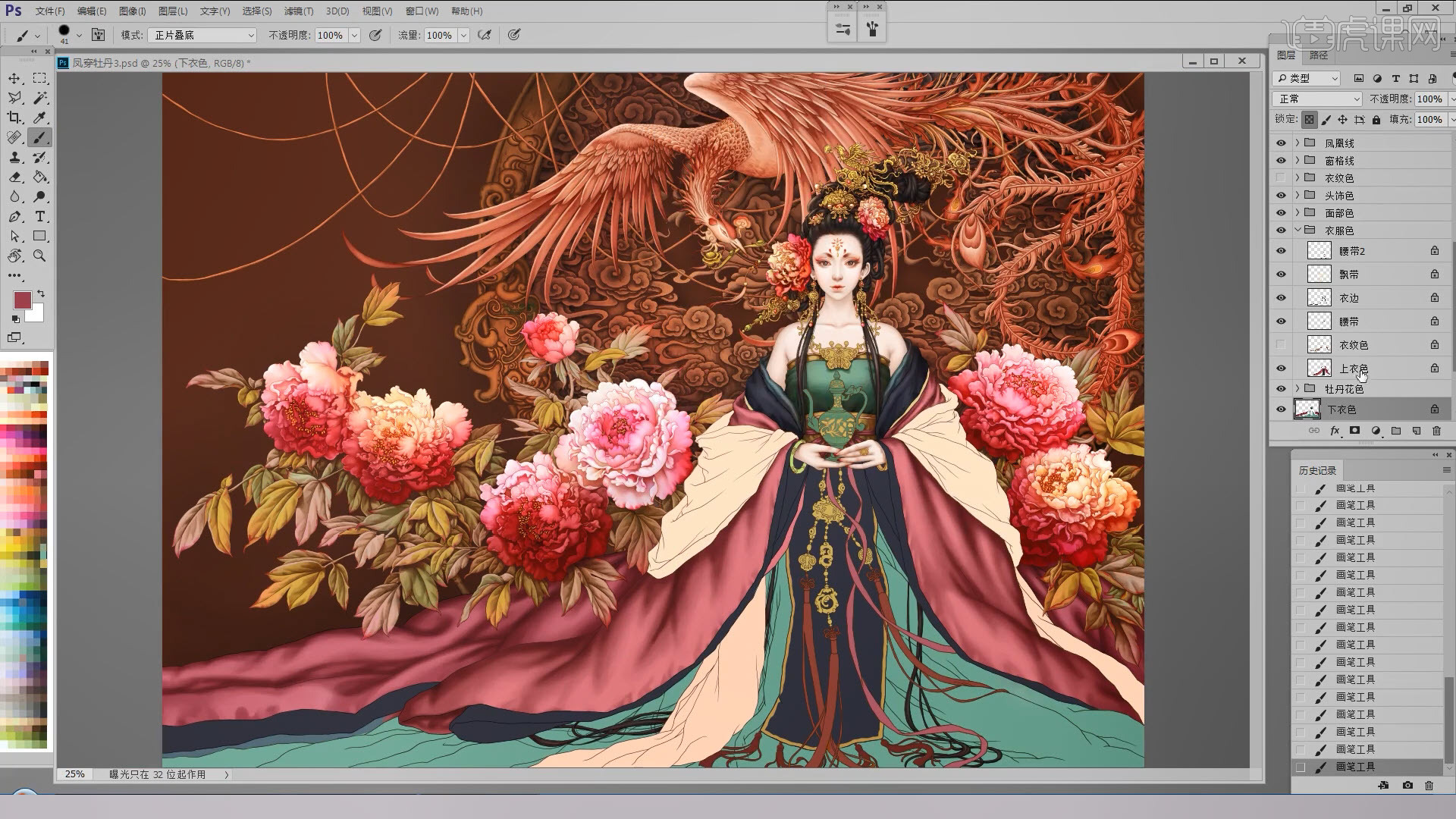This screenshot has height=819, width=1456.
Task: Hide the 腰带2 layer
Action: coord(1281,251)
